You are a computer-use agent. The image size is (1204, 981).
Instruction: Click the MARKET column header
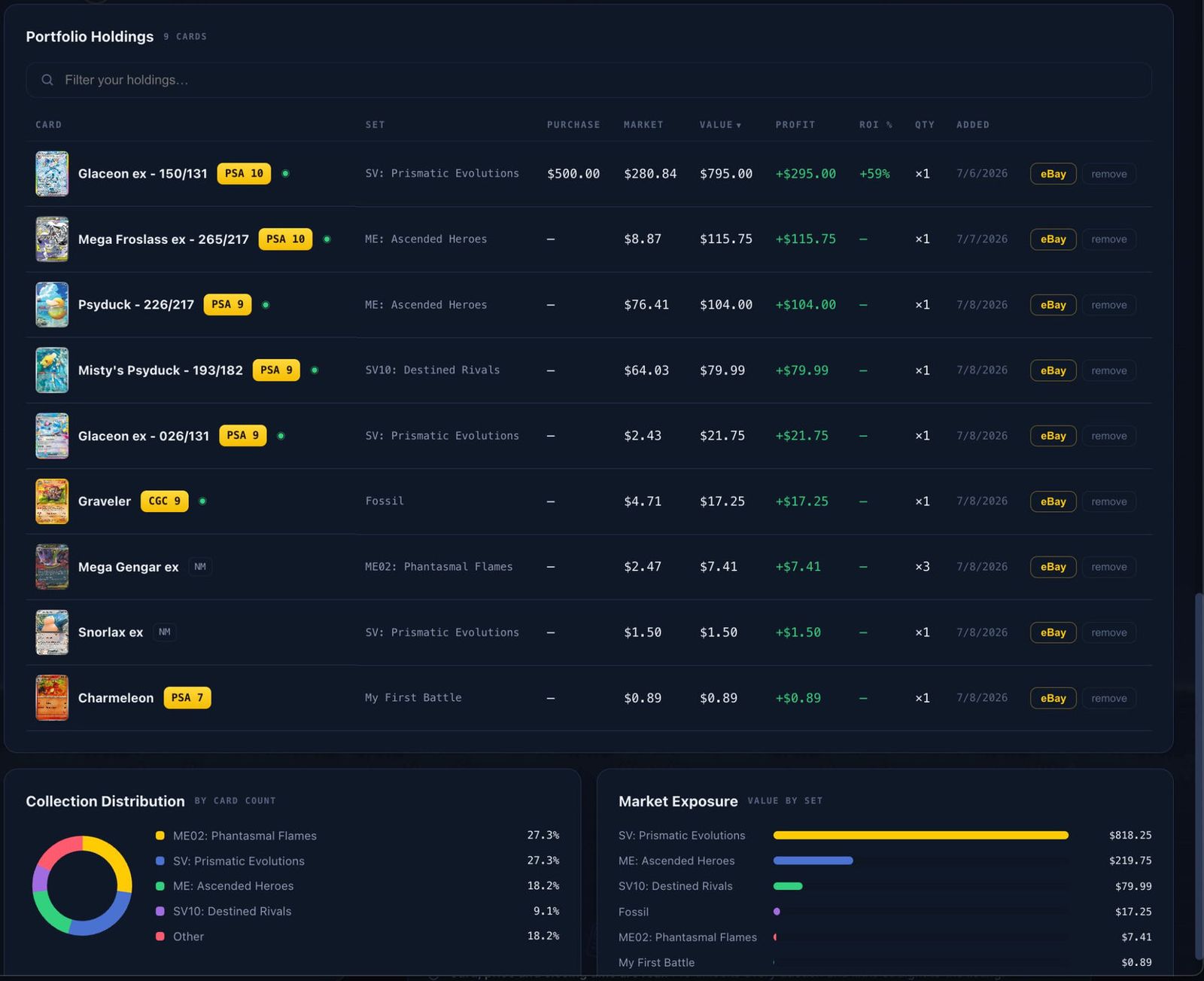click(643, 125)
